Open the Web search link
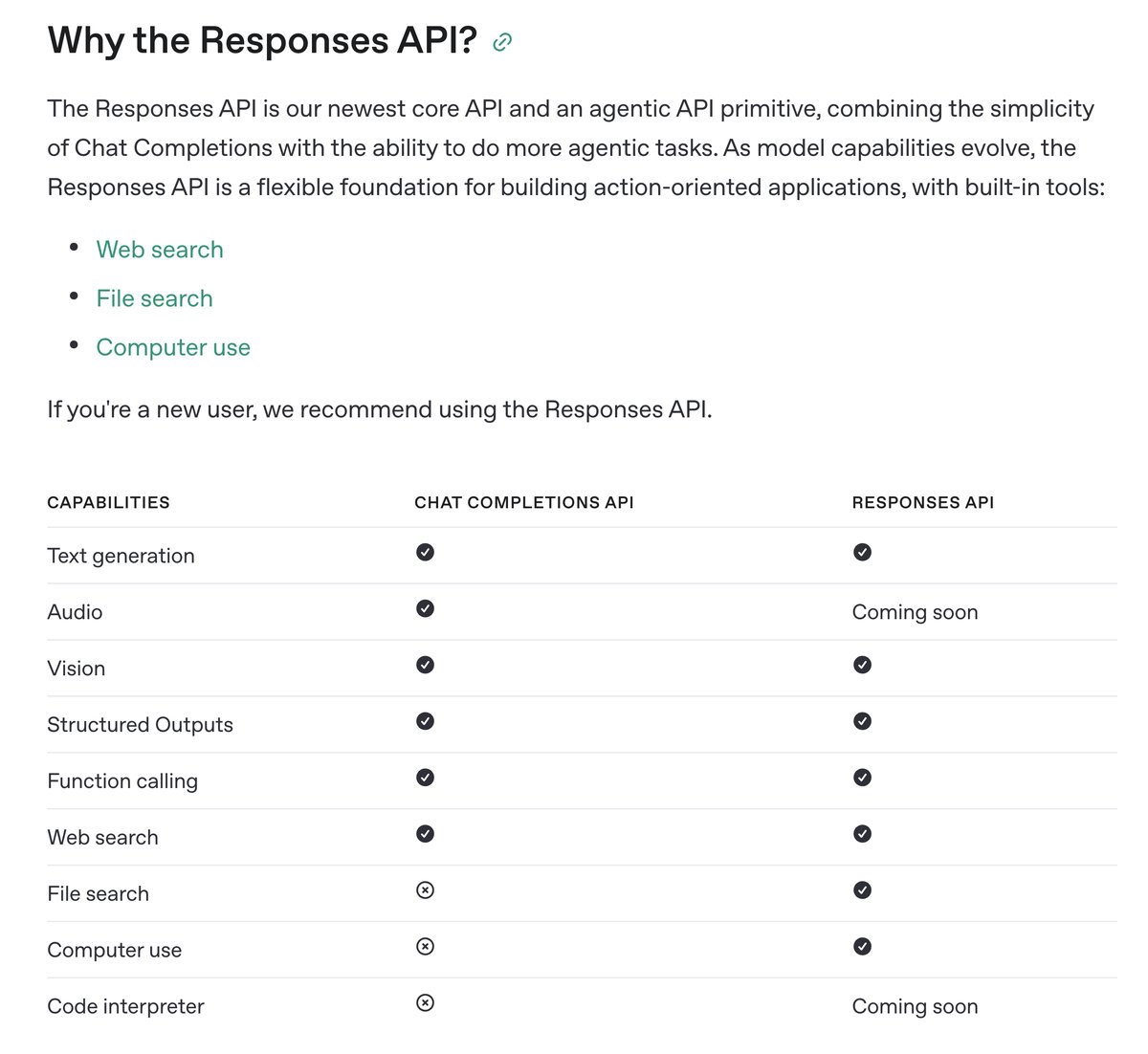Screen dimensions: 1148x1054 tap(160, 250)
